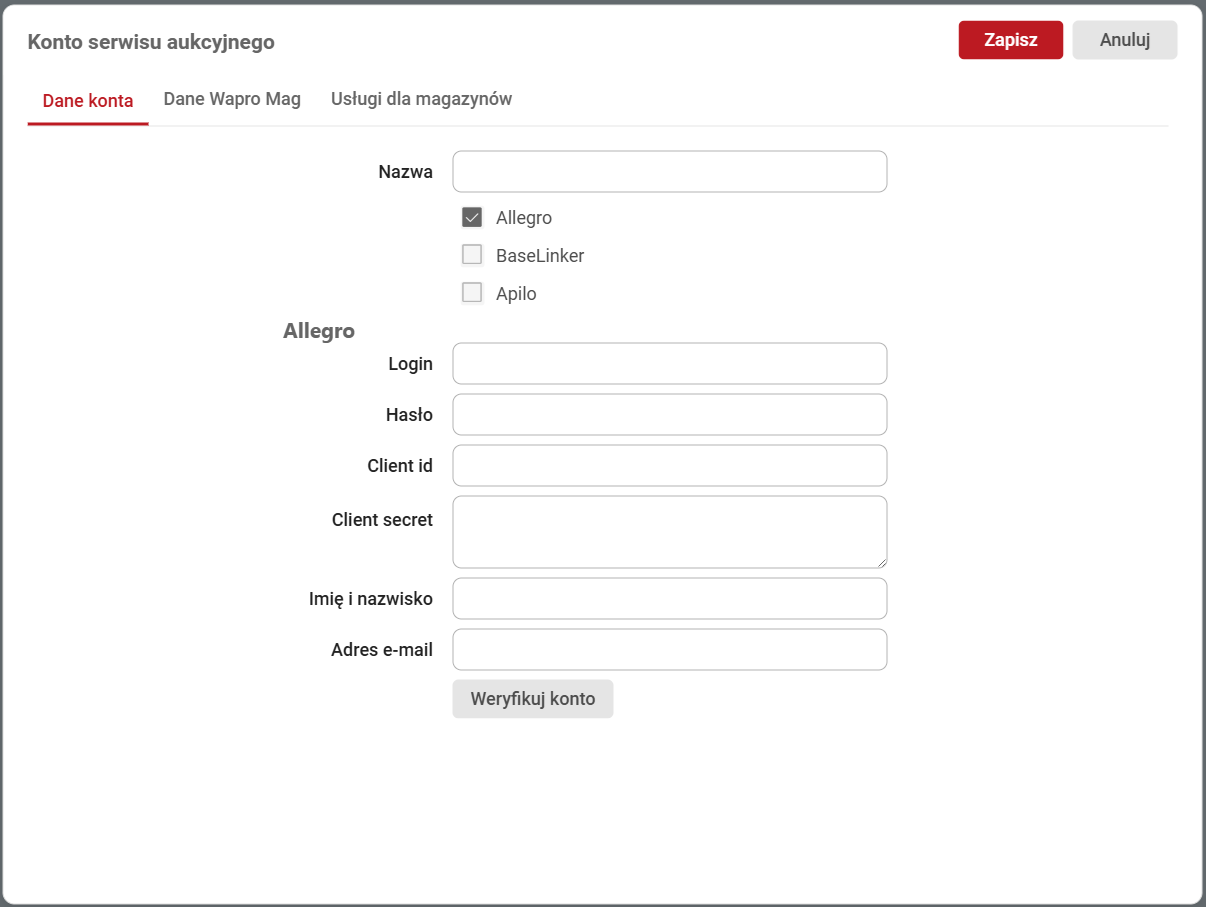Image resolution: width=1206 pixels, height=907 pixels.
Task: Click the Apilo label text
Action: click(516, 294)
